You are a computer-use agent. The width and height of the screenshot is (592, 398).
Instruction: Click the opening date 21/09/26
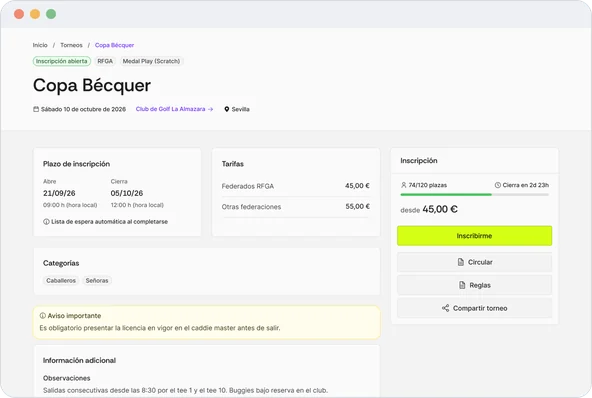59,193
